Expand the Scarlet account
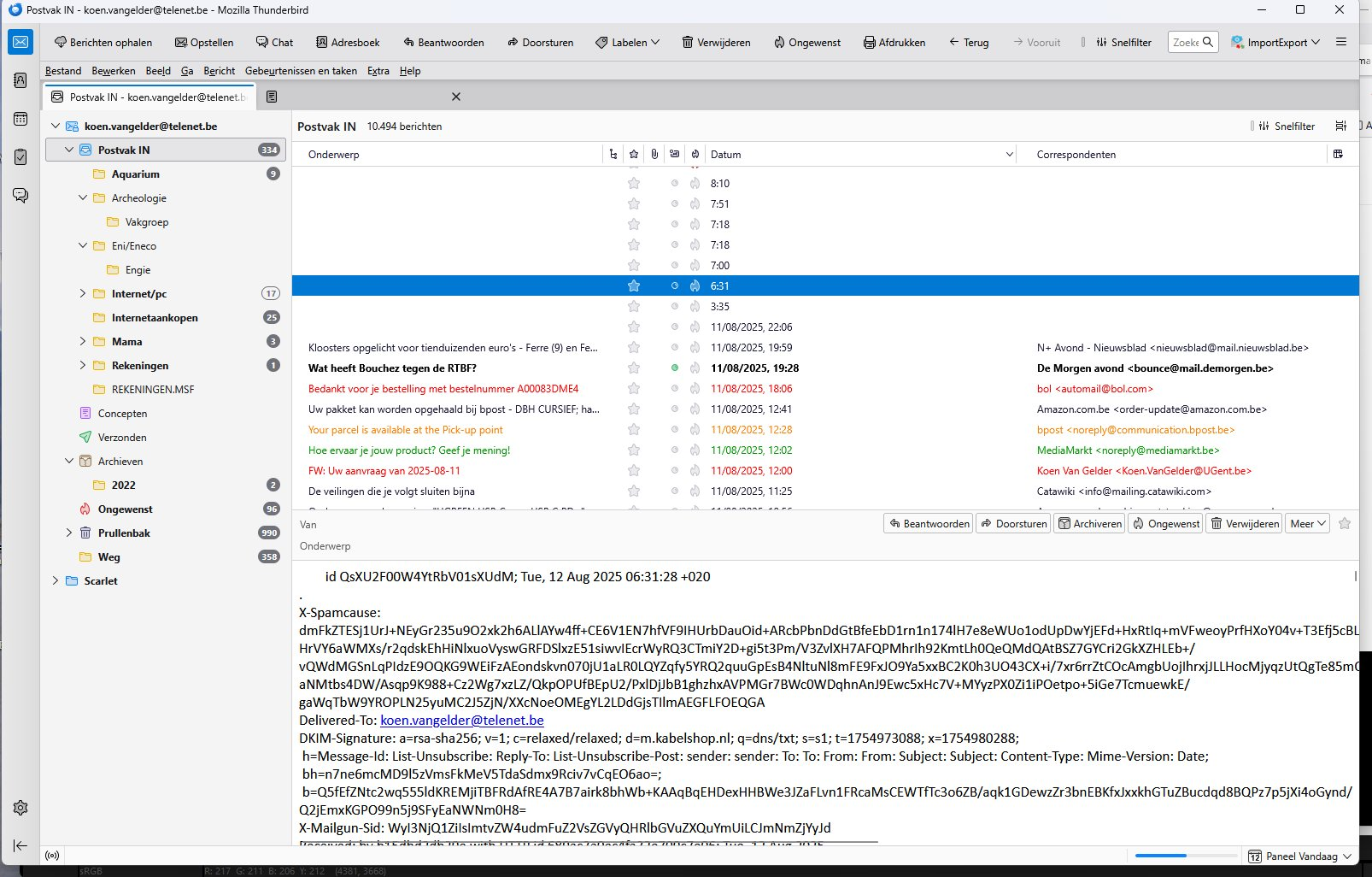The image size is (1372, 877). [x=56, y=581]
